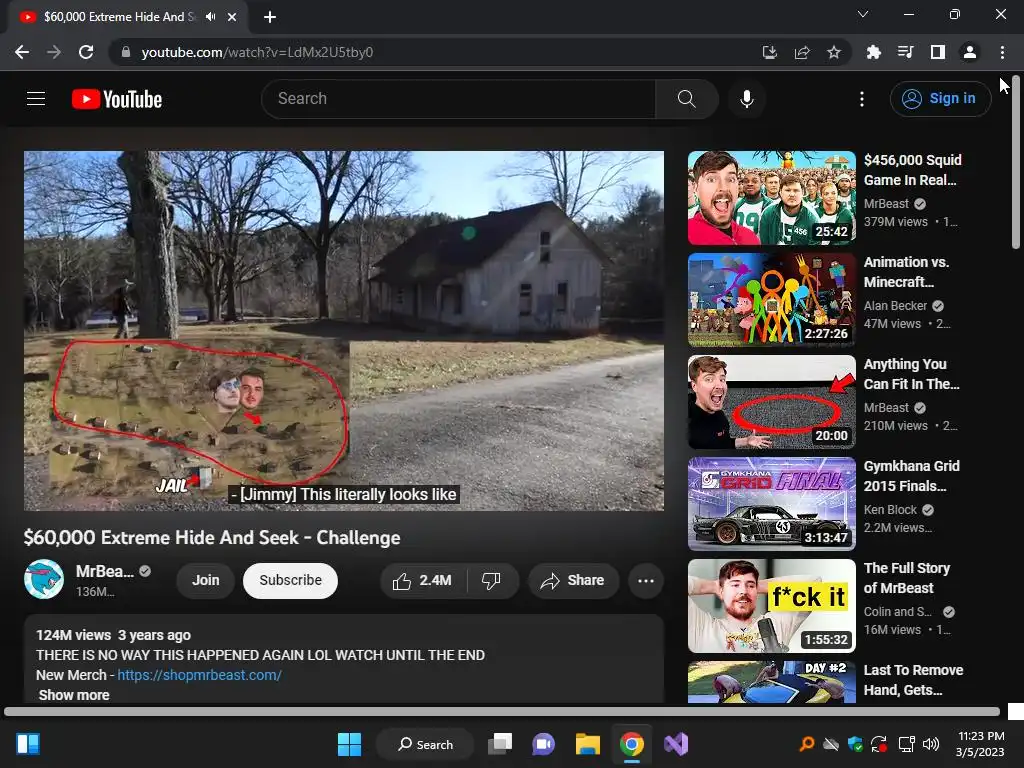This screenshot has width=1024, height=768.
Task: Select the $60,000 Extreme Hide And Seek tab
Action: click(x=120, y=17)
